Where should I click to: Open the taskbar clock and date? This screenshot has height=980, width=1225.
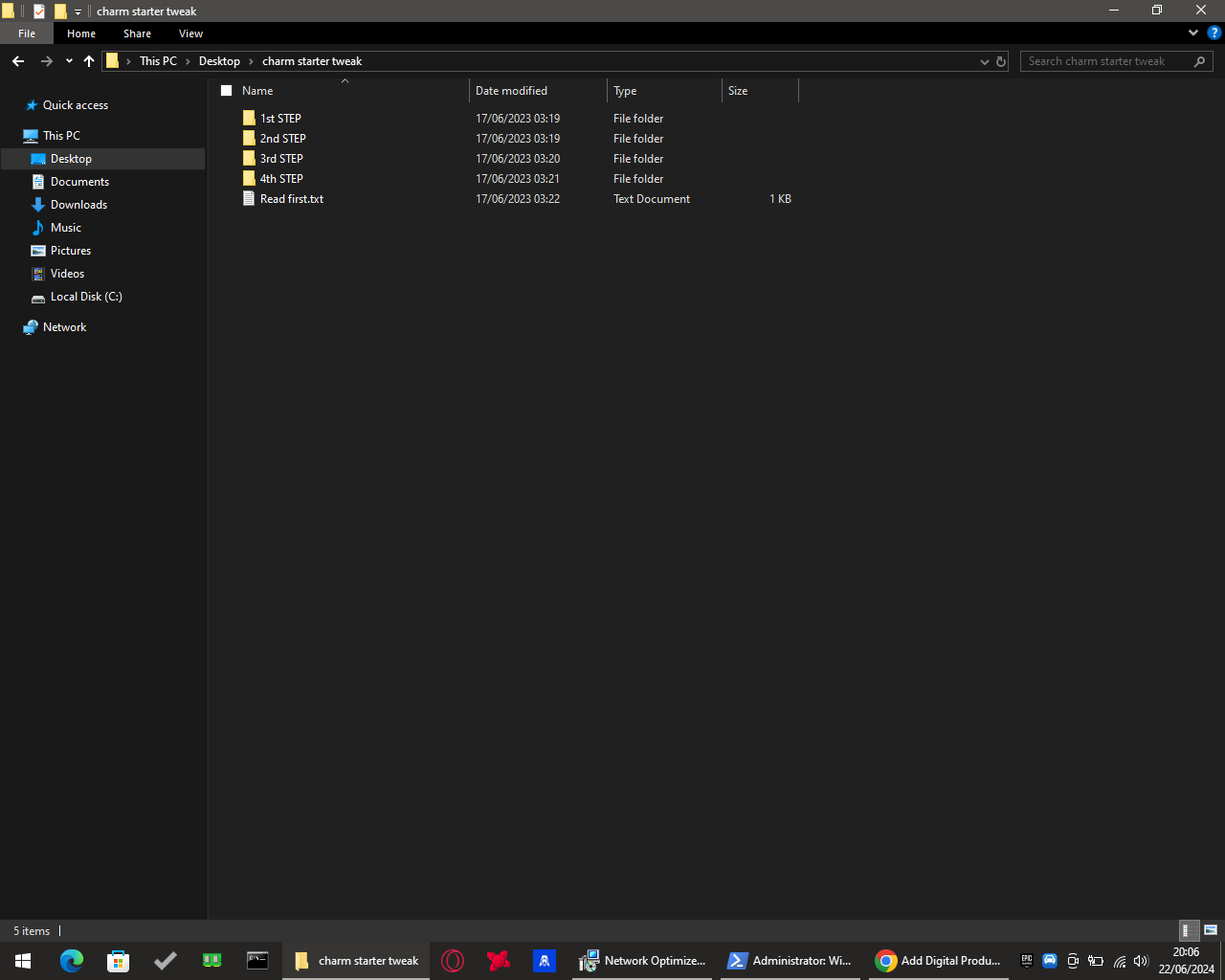coord(1187,961)
